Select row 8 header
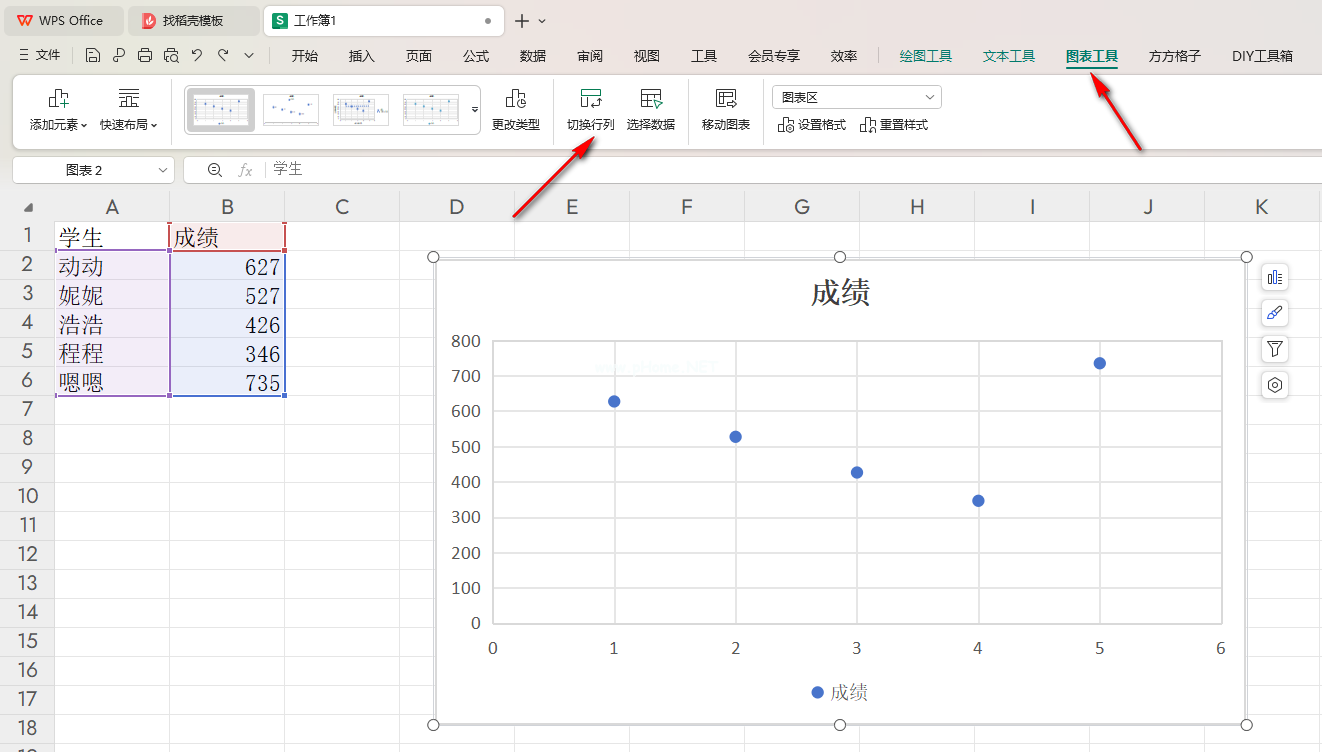The image size is (1322, 752). [27, 438]
